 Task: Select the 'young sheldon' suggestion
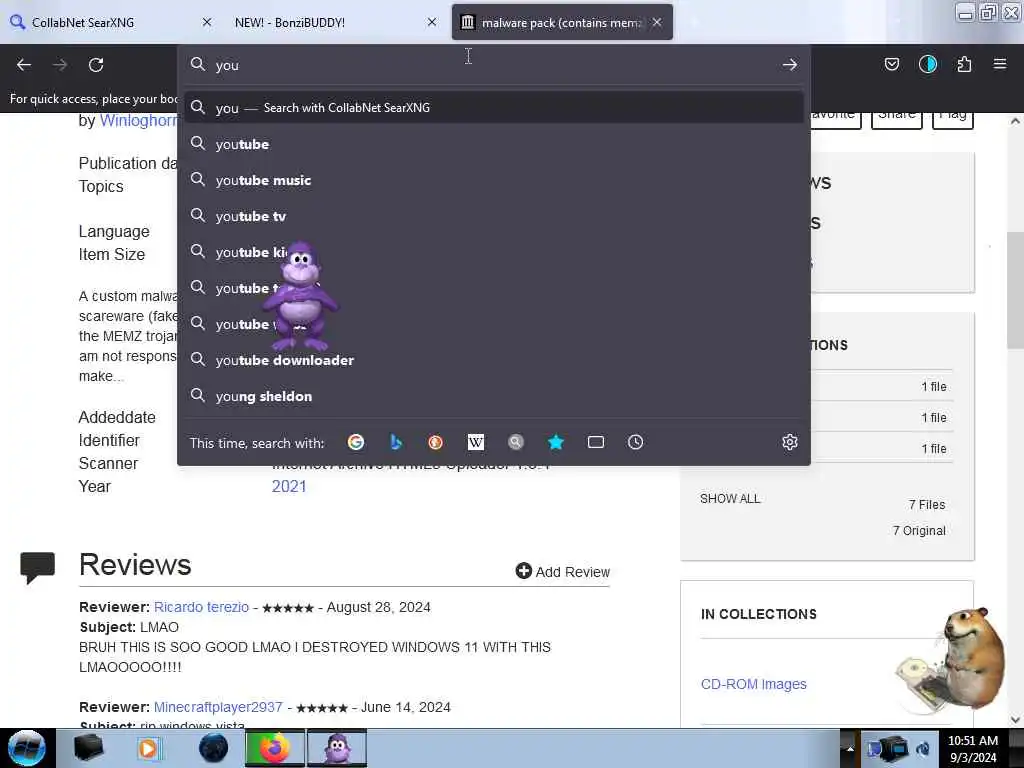coord(494,396)
